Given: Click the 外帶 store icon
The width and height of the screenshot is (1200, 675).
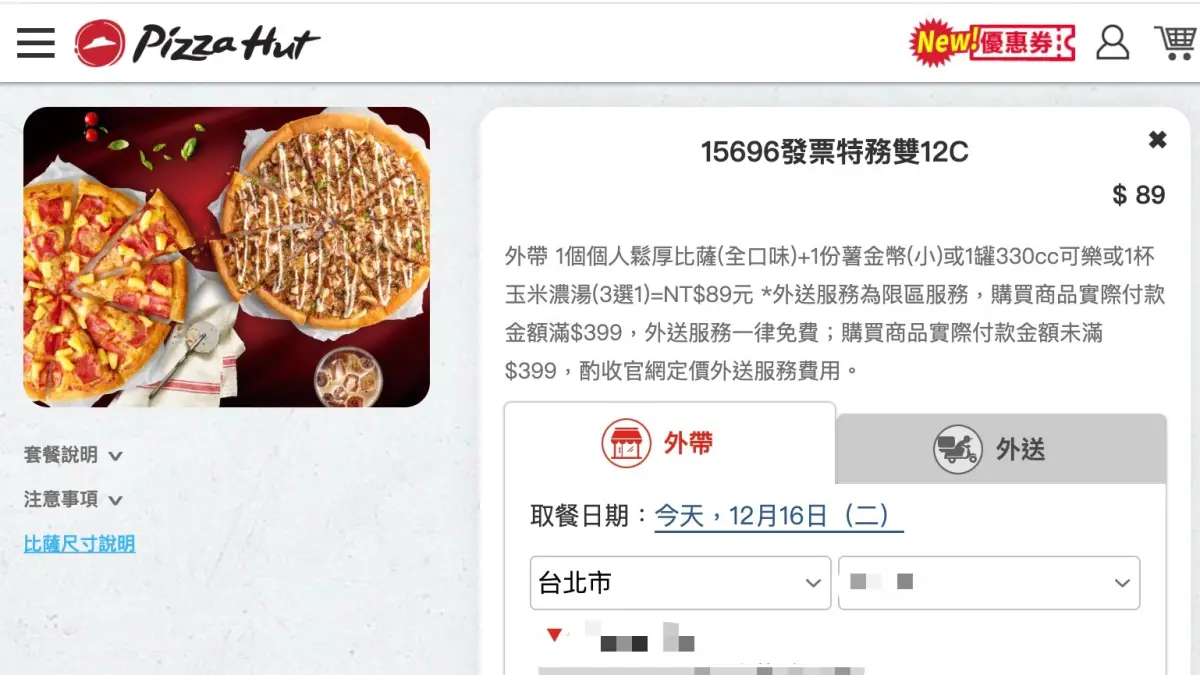Looking at the screenshot, I should [627, 444].
